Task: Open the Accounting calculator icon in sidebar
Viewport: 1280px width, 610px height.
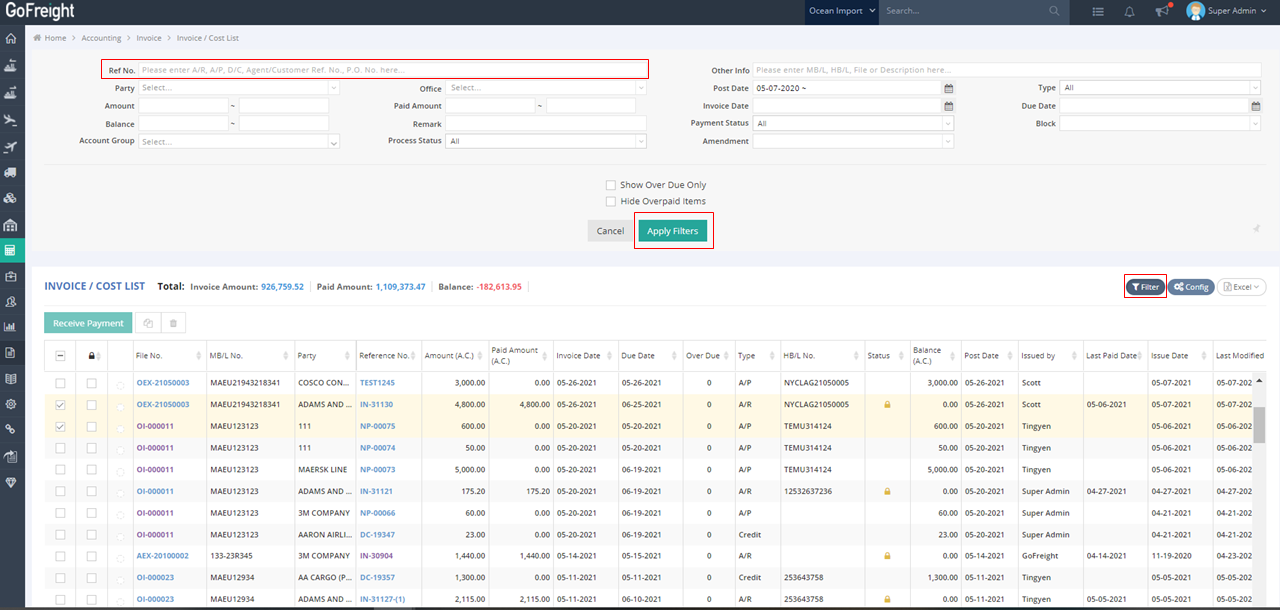Action: click(12, 251)
